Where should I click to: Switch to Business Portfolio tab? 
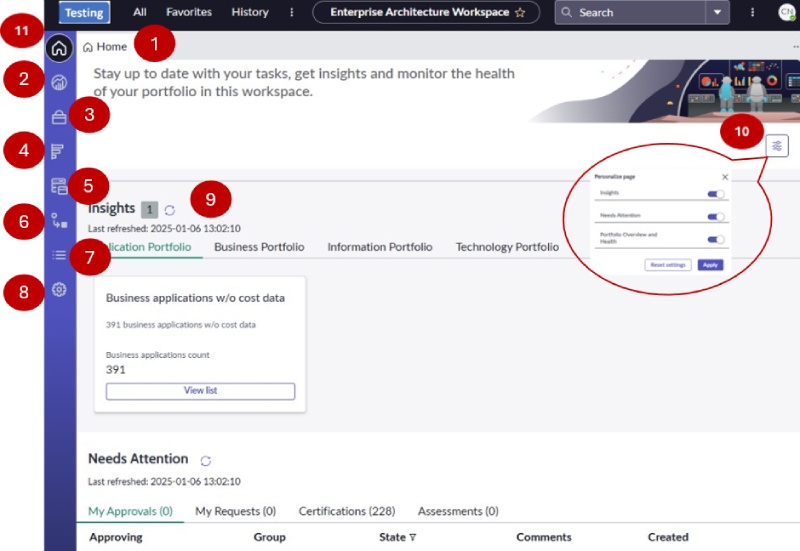coord(259,247)
